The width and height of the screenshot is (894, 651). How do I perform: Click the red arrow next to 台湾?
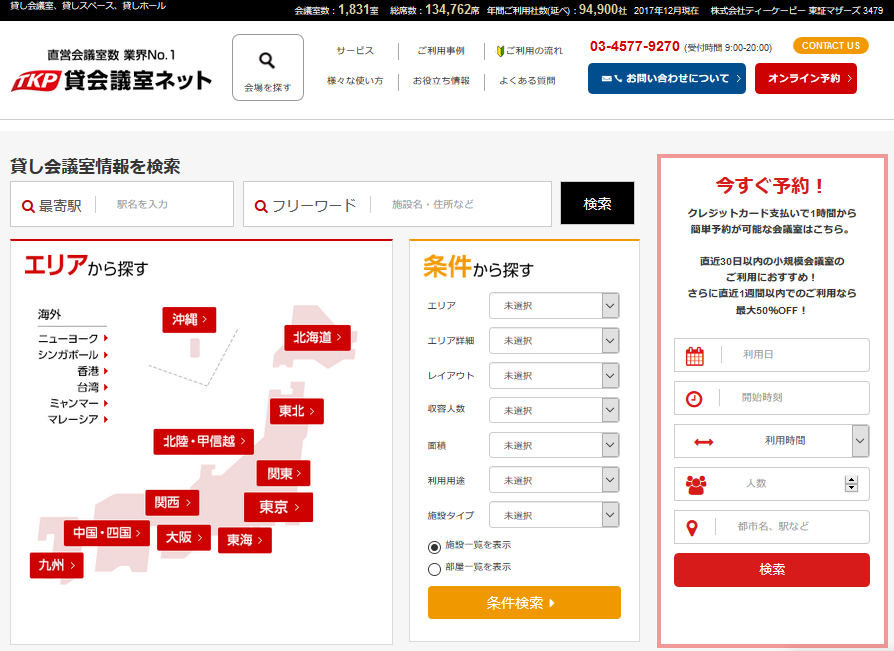[x=106, y=387]
